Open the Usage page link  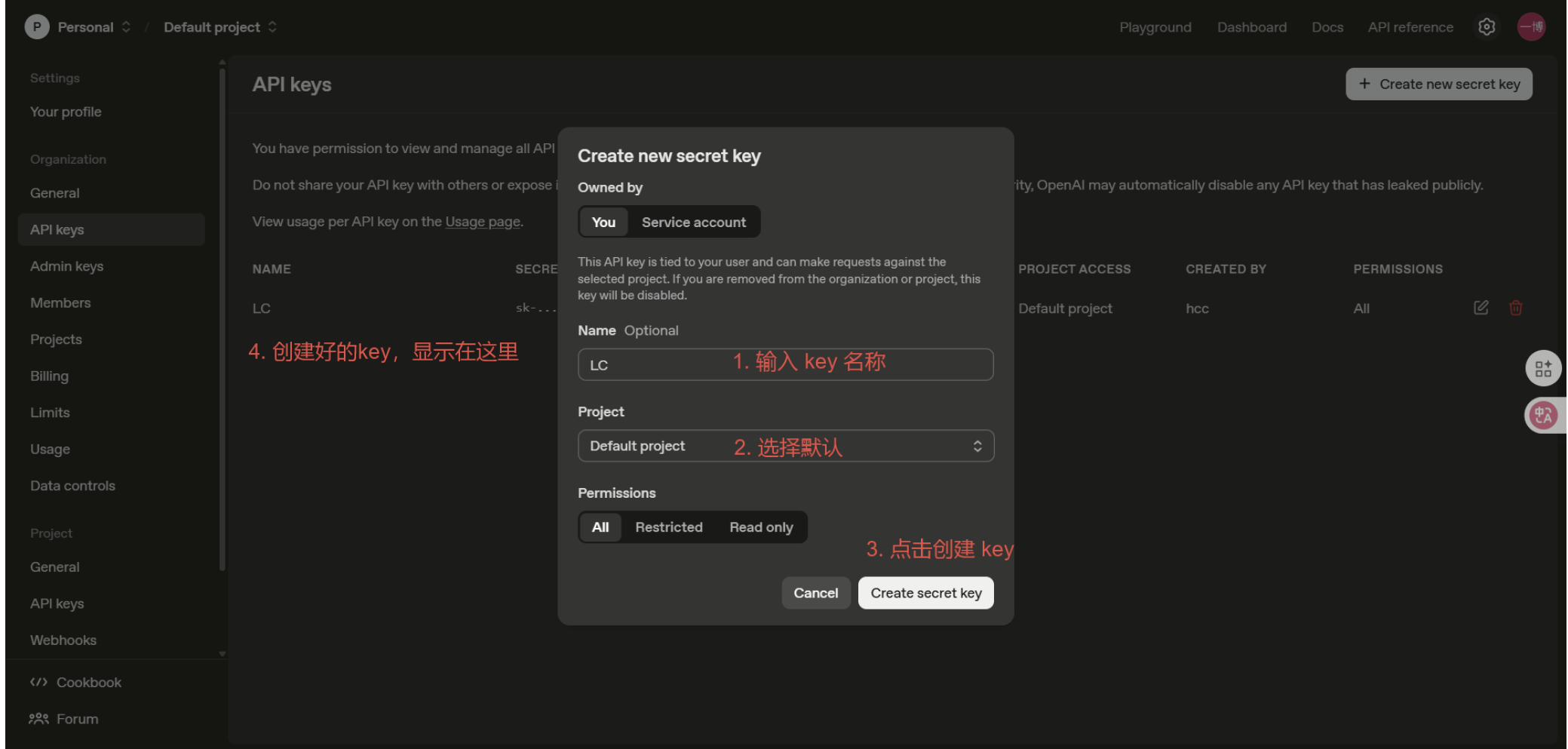pyautogui.click(x=483, y=222)
